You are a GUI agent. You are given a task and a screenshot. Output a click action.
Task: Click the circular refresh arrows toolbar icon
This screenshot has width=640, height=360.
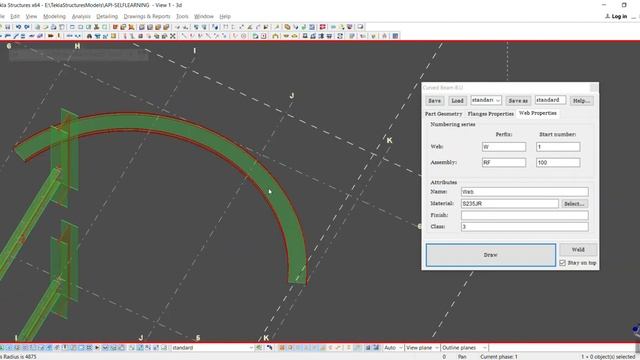click(x=340, y=36)
